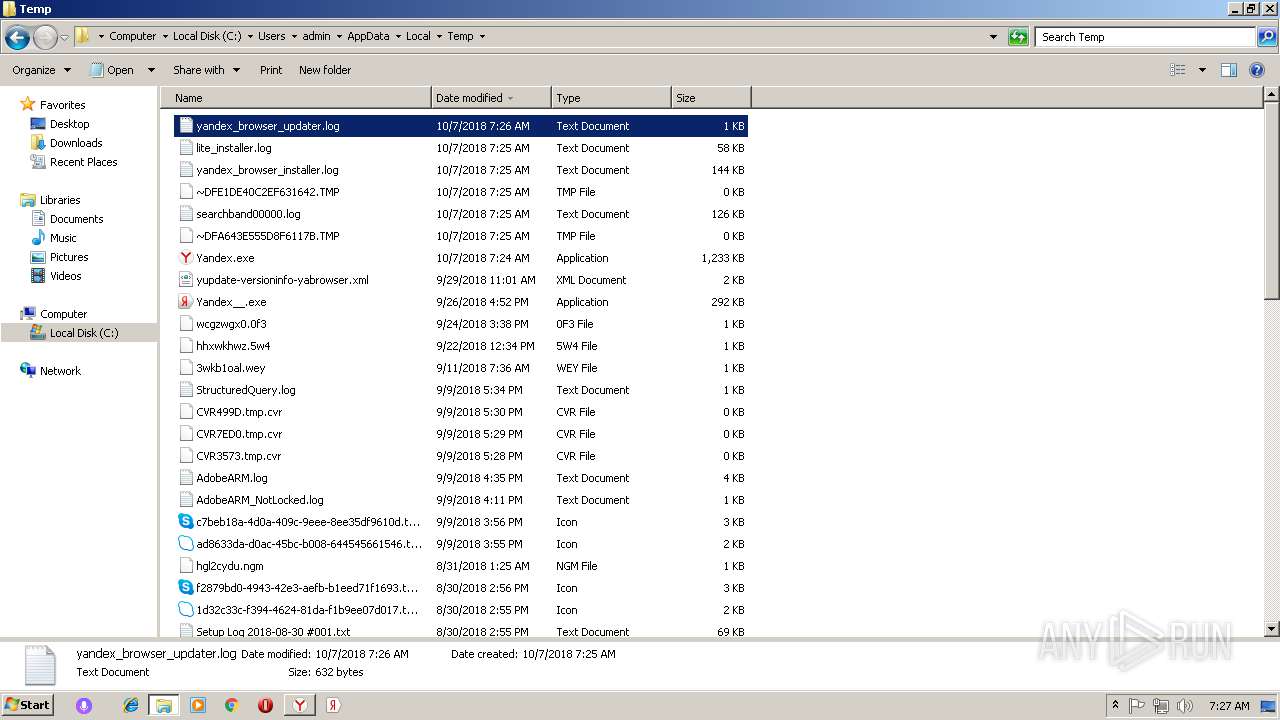This screenshot has height=720, width=1280.
Task: Show hidden tray icons arrow
Action: pyautogui.click(x=1115, y=706)
